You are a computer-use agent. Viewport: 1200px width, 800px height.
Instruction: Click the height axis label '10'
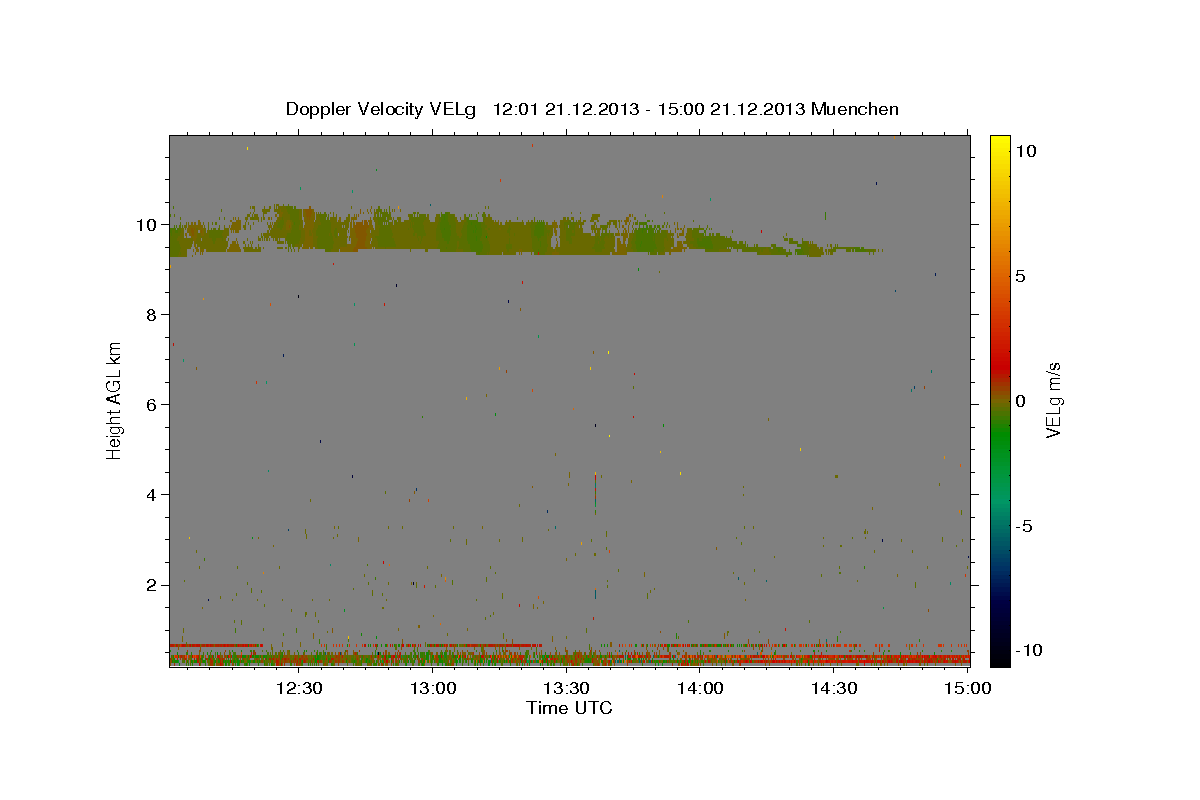click(x=149, y=225)
